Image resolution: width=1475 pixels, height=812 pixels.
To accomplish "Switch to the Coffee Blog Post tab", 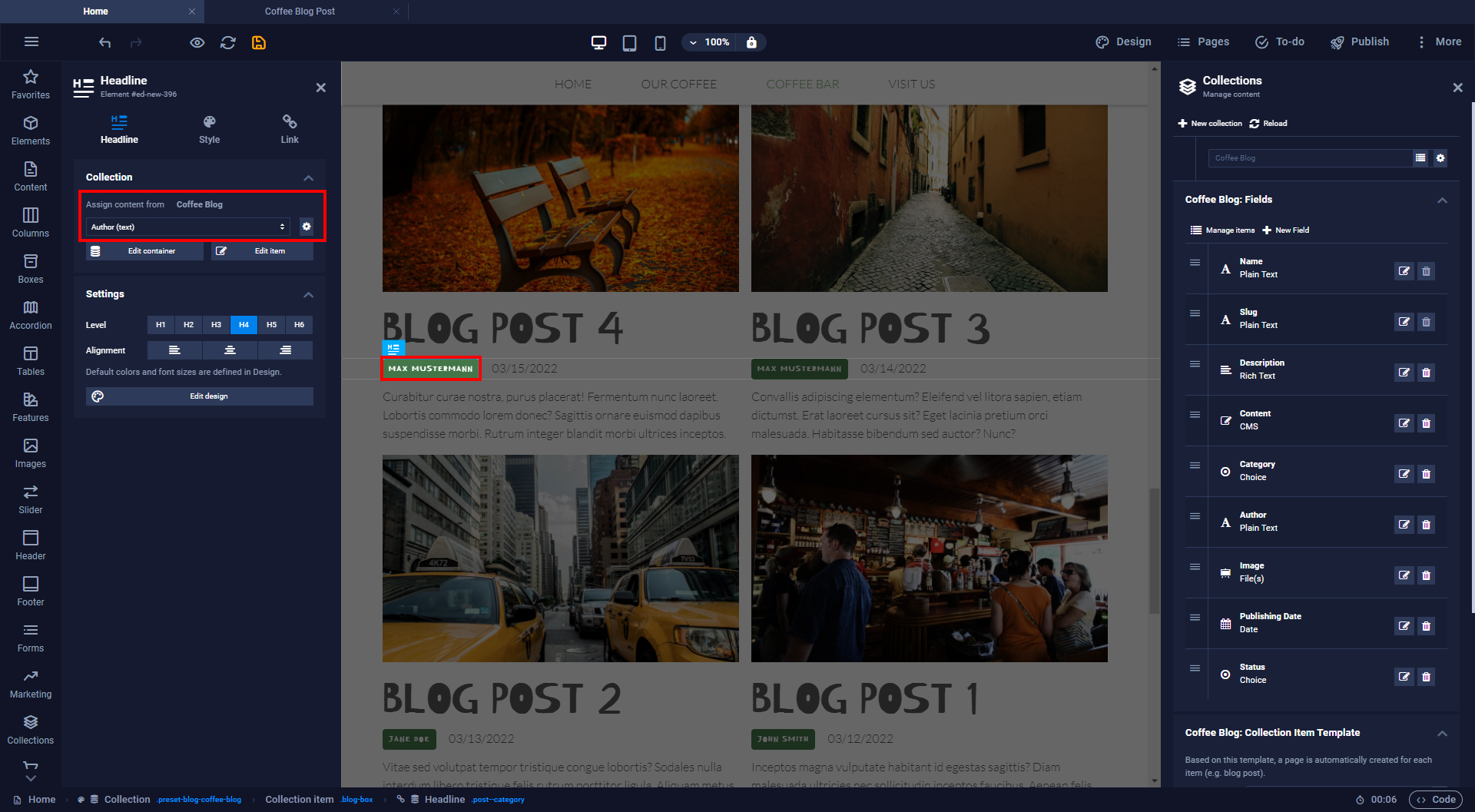I will [x=300, y=12].
